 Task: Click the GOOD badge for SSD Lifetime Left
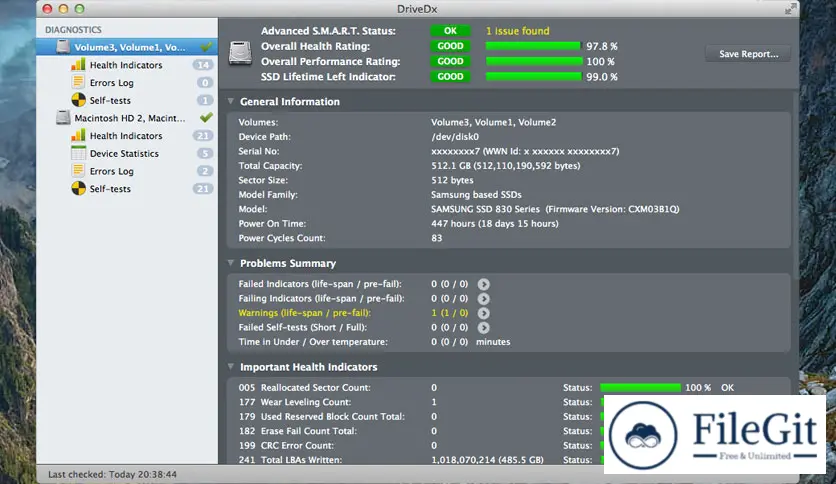(x=451, y=77)
